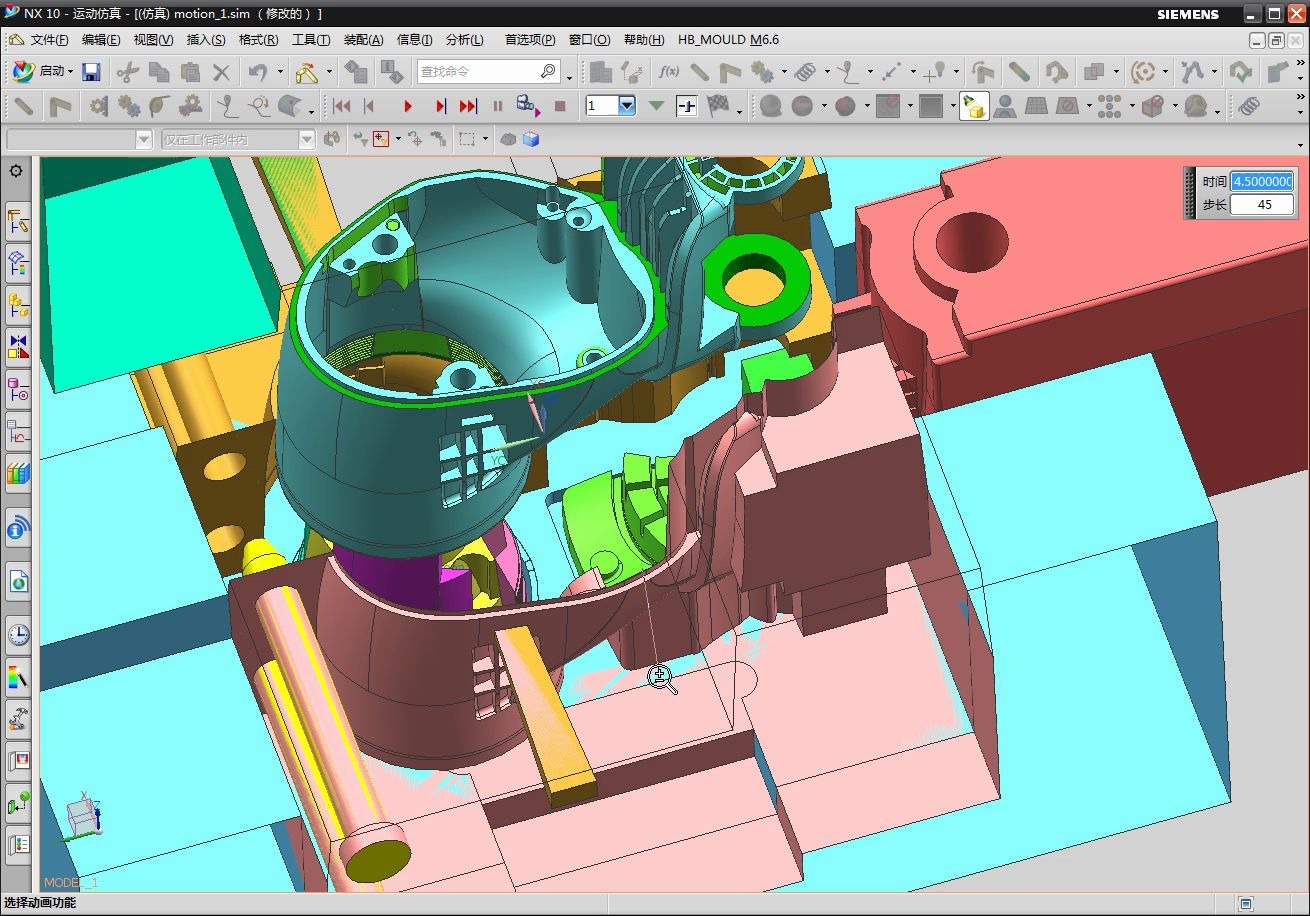Click the Save disk icon
This screenshot has height=916, width=1310.
(x=91, y=71)
